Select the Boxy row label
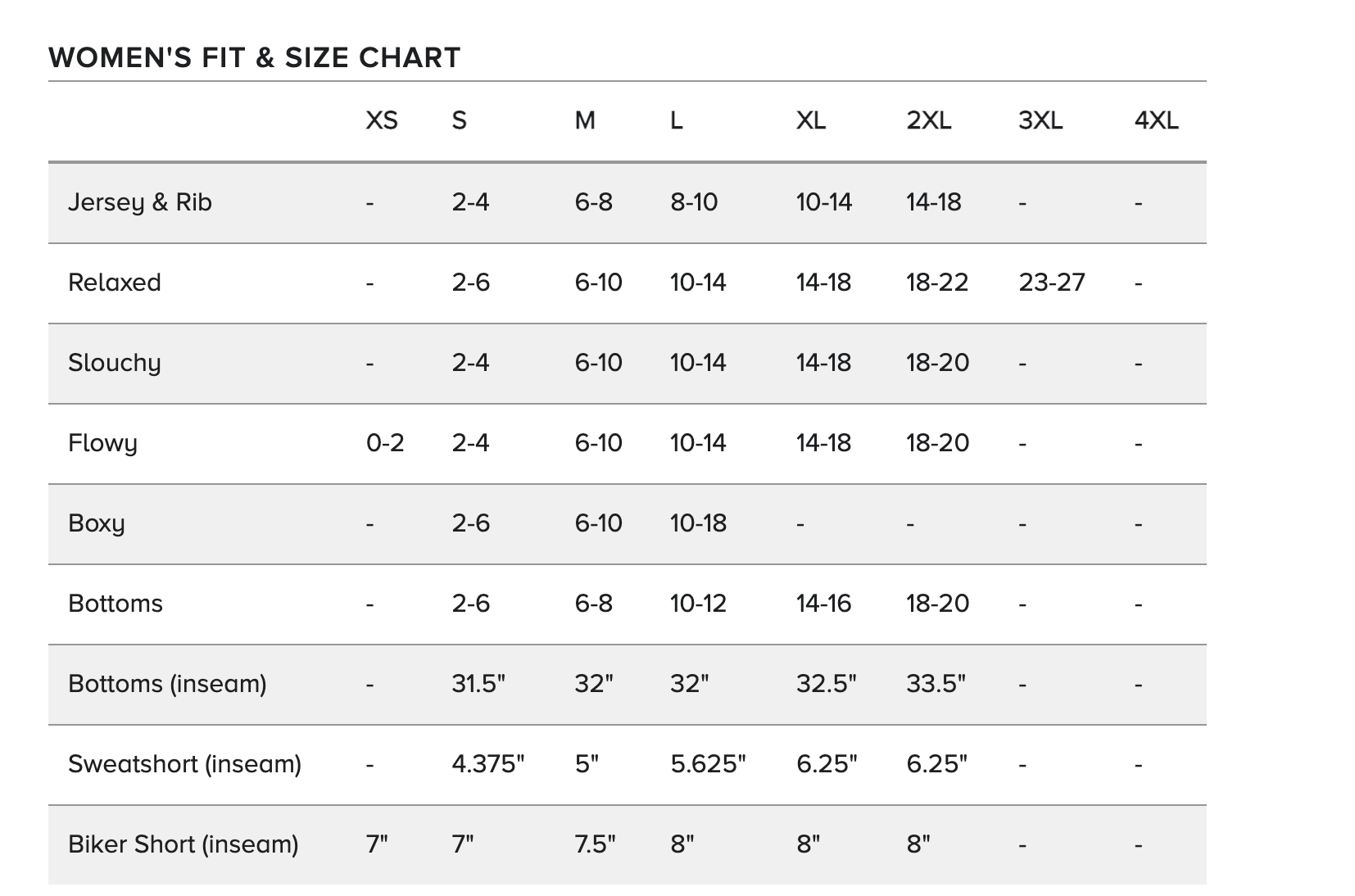1355x896 pixels. pos(97,523)
